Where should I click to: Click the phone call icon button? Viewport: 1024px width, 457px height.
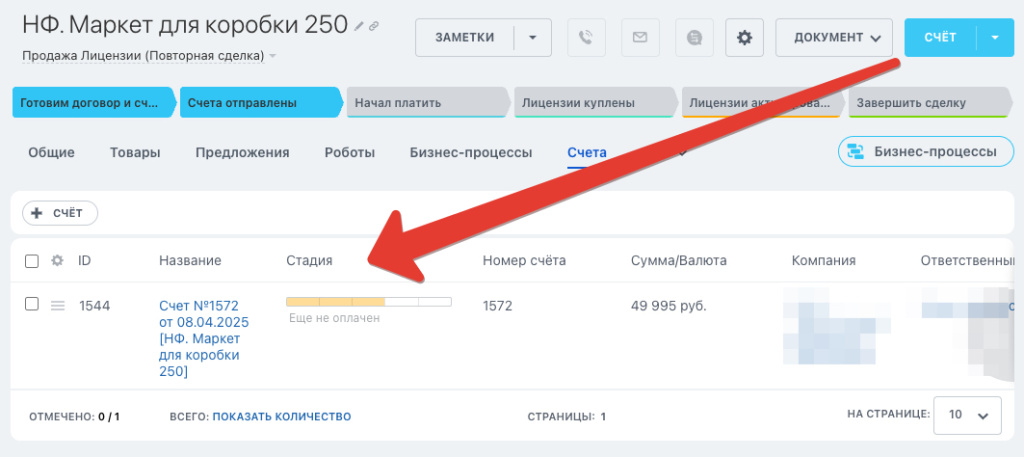click(587, 38)
